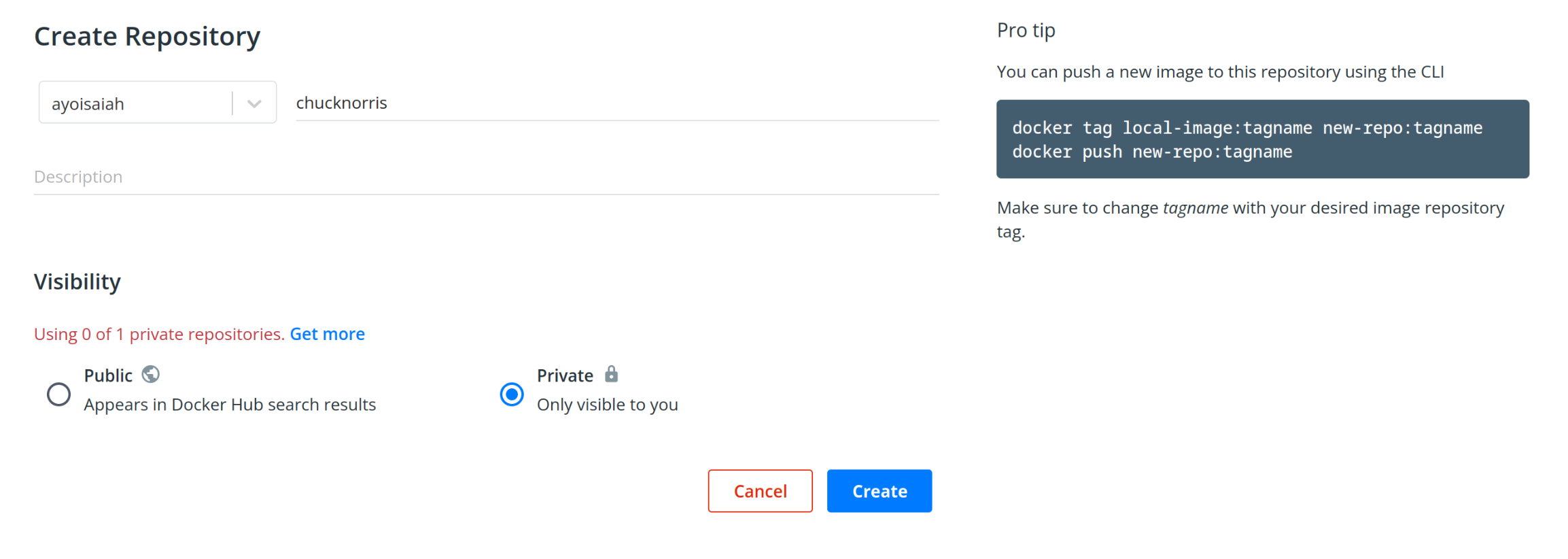Click the globe icon beside Public

pyautogui.click(x=150, y=374)
